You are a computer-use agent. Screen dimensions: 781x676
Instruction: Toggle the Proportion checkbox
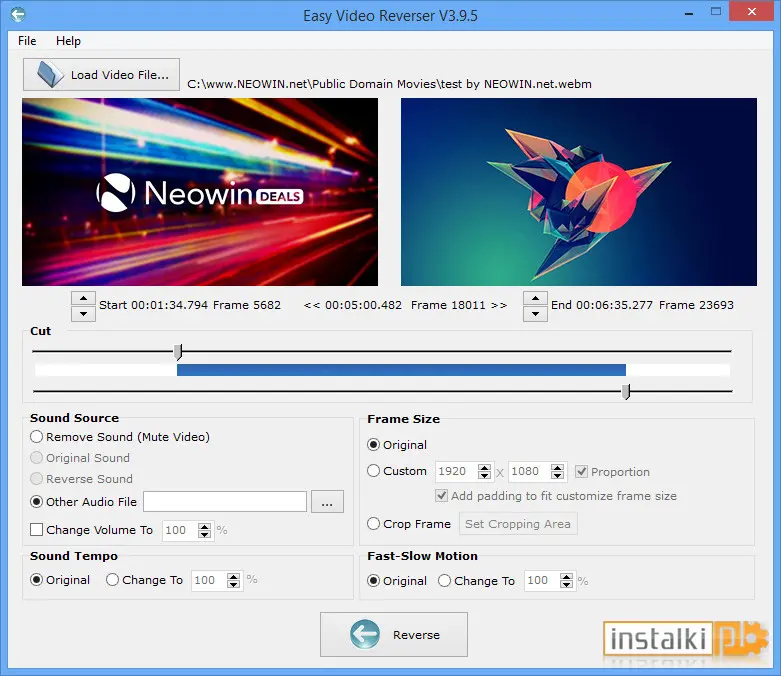point(581,471)
